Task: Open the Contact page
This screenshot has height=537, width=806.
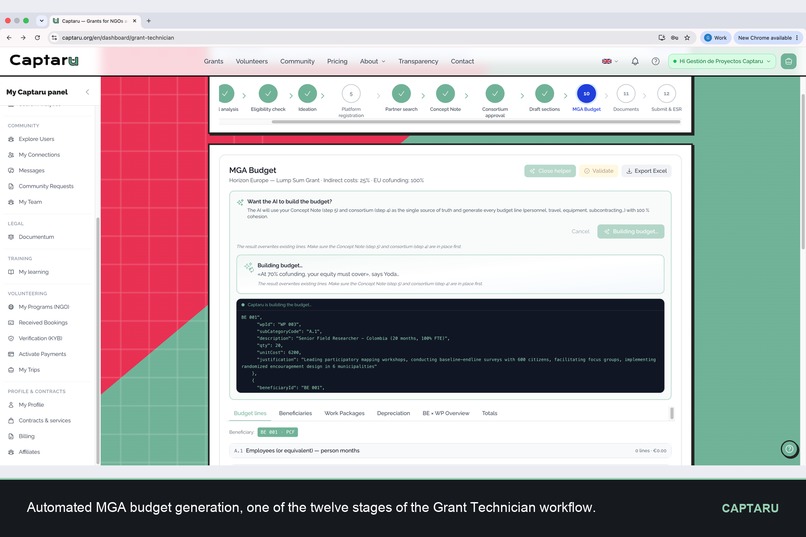Action: pos(463,61)
